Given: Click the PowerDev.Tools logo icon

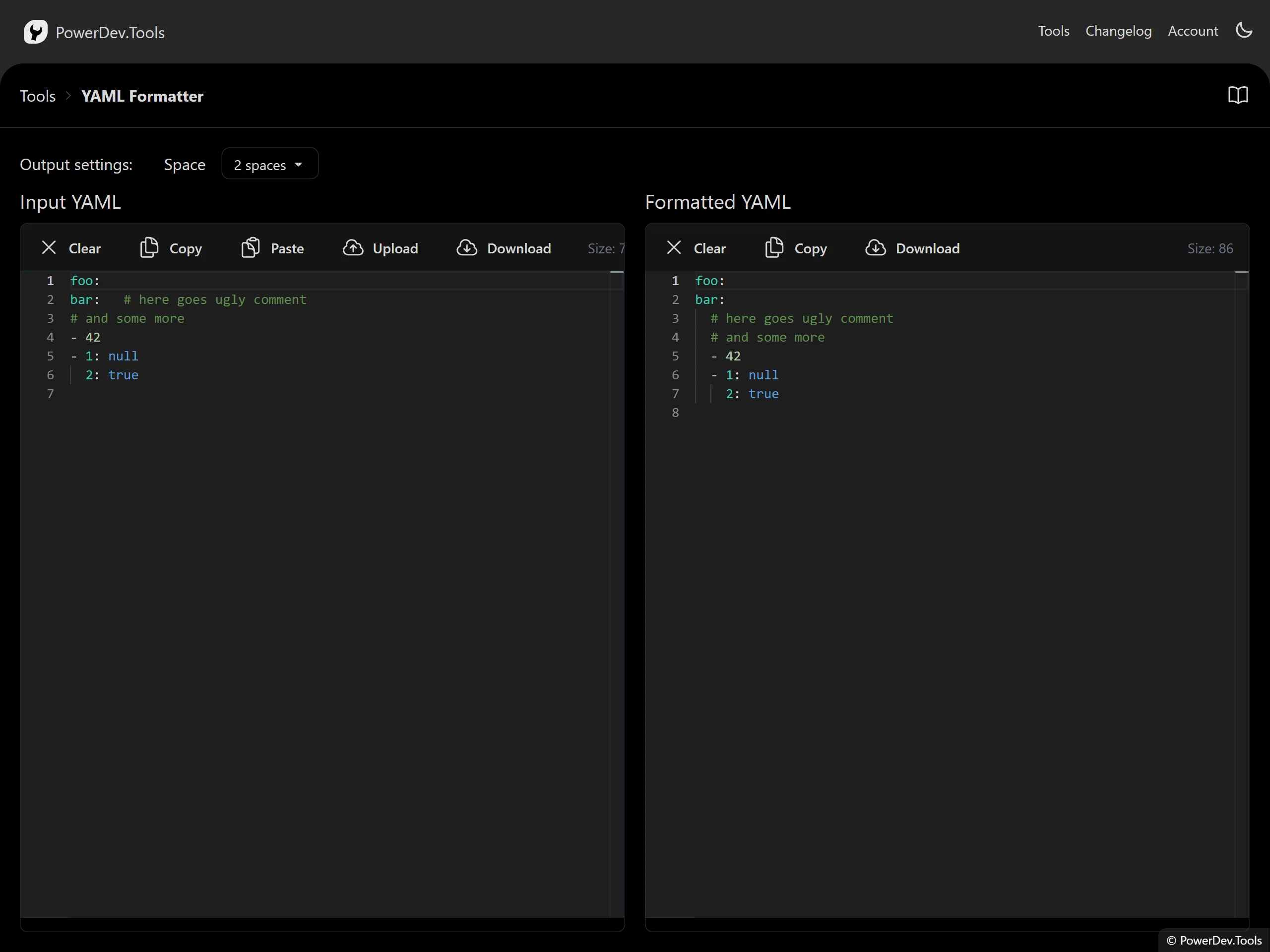Looking at the screenshot, I should 35,32.
